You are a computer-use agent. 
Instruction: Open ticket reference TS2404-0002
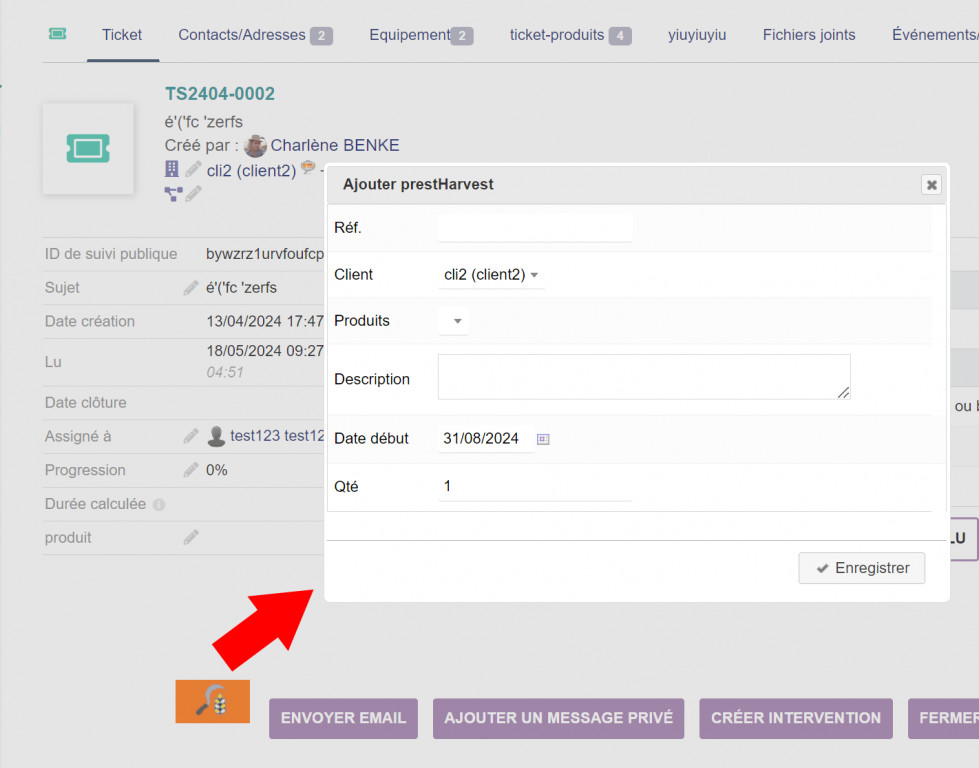[x=220, y=94]
